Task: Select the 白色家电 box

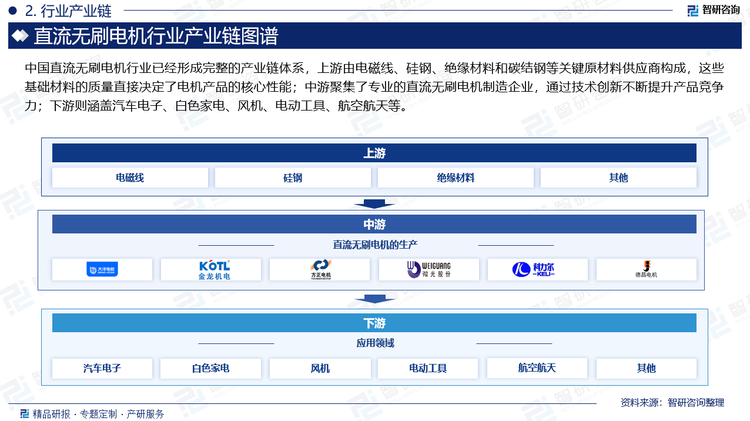Action: (x=210, y=368)
